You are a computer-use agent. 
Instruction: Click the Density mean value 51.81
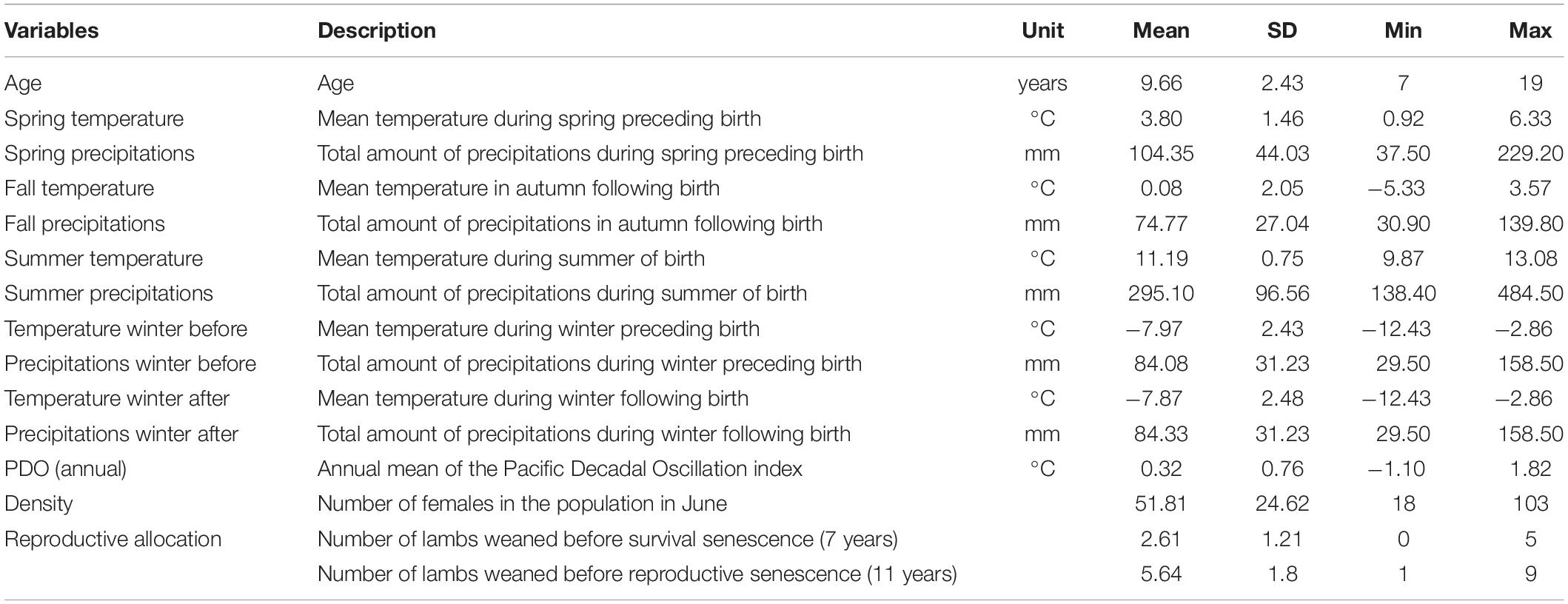pyautogui.click(x=1161, y=503)
